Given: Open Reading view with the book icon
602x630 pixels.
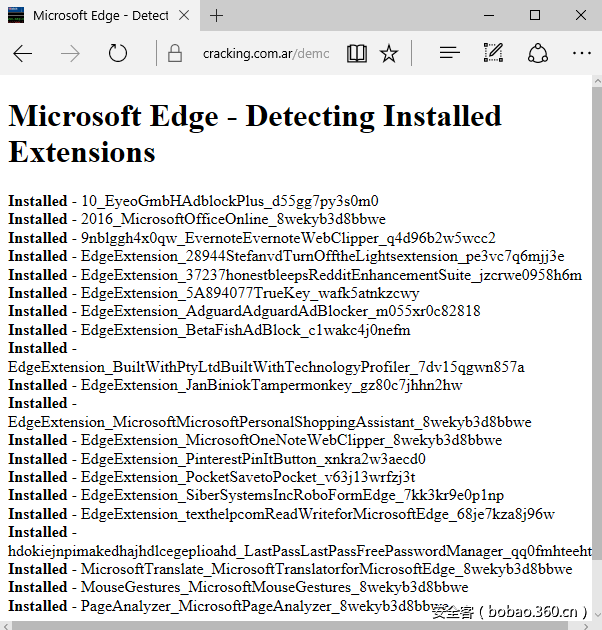Looking at the screenshot, I should tap(357, 53).
